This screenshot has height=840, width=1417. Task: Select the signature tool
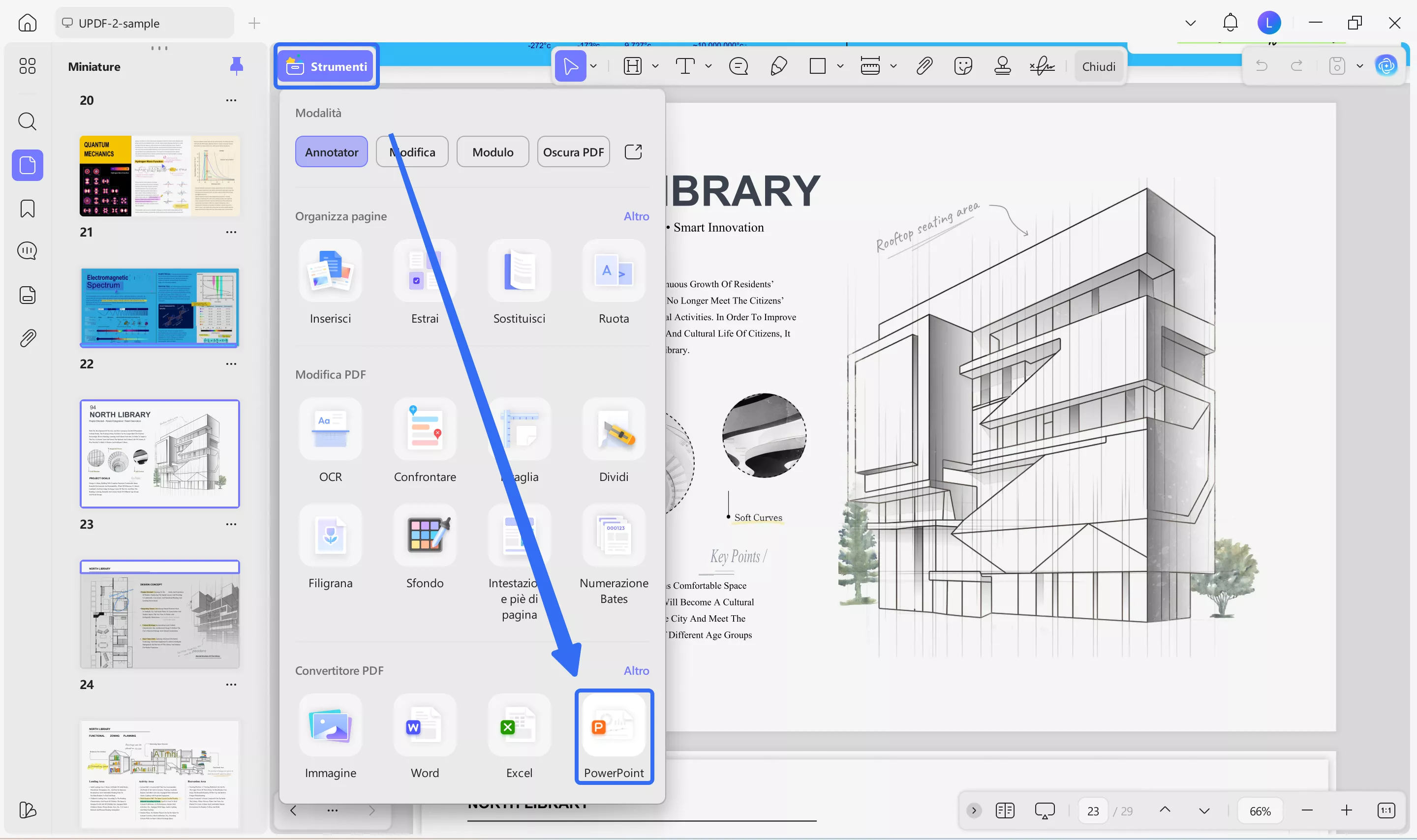coord(1042,66)
